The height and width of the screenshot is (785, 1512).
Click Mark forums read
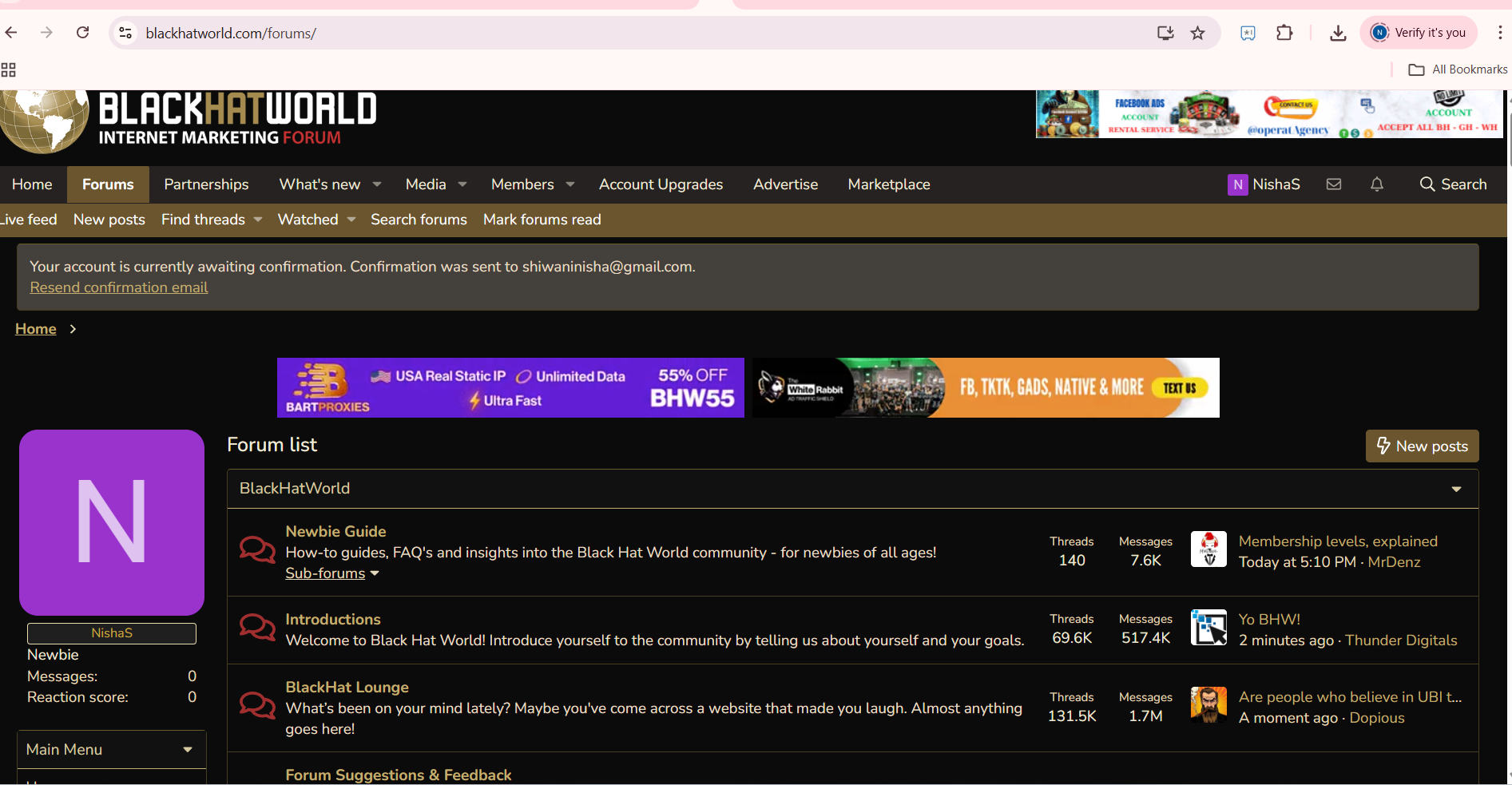point(542,220)
